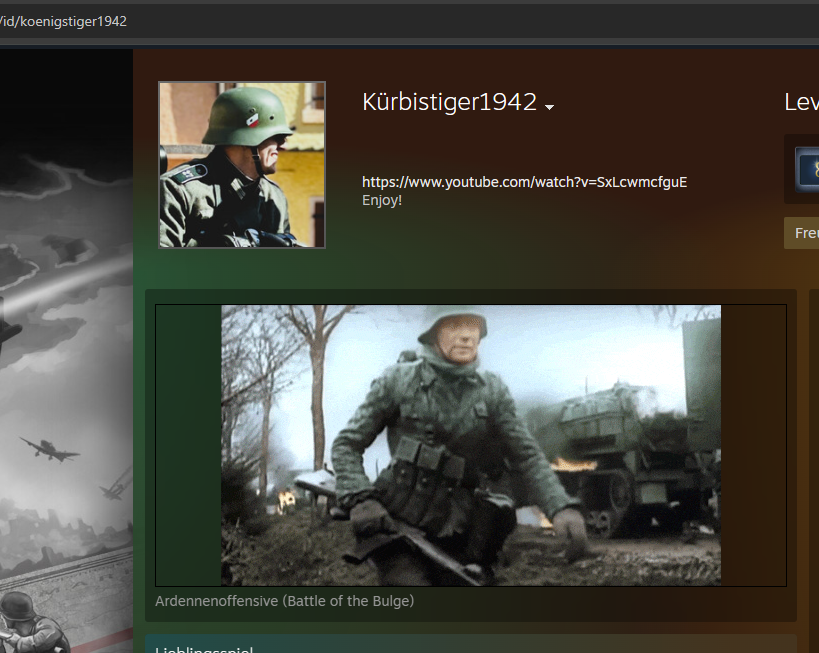This screenshot has width=819, height=653.
Task: Click the monoplane in the background artwork
Action: tap(50, 447)
